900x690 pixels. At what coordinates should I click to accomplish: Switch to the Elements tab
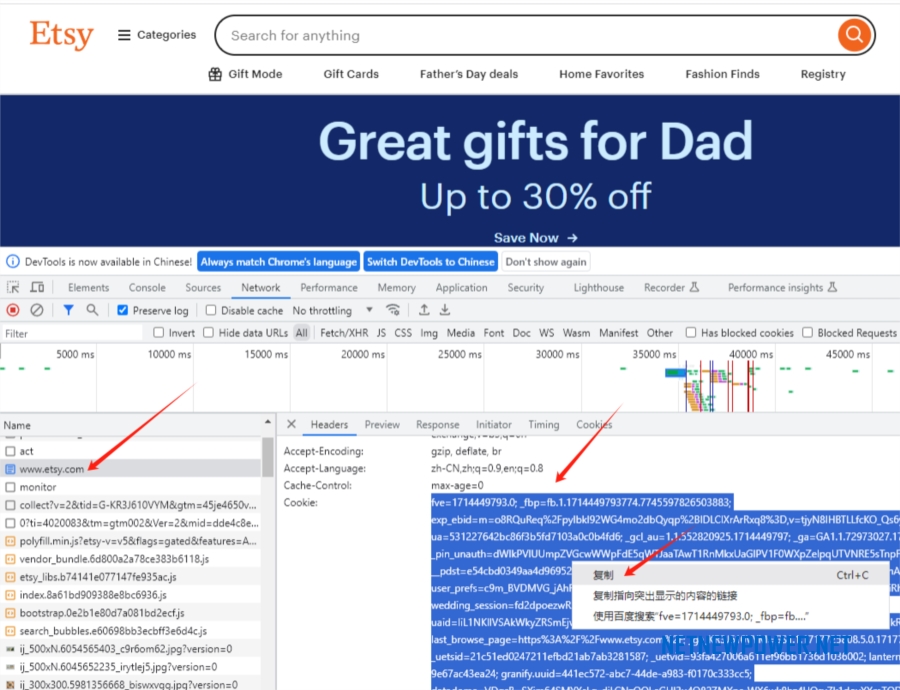88,288
